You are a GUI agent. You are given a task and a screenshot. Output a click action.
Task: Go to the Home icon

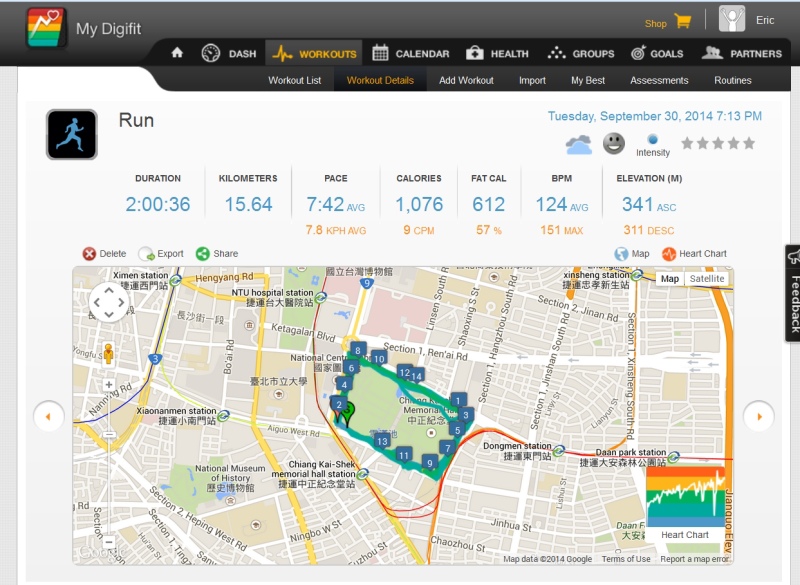pyautogui.click(x=177, y=53)
